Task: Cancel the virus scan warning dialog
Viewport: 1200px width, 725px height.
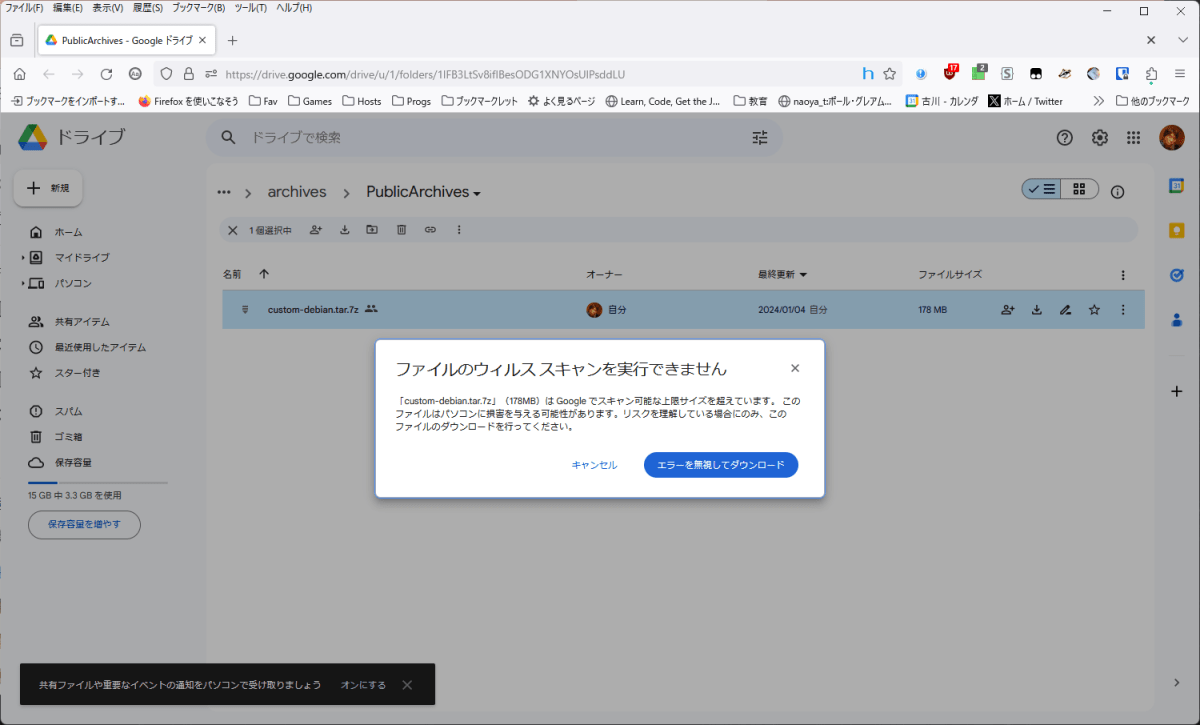Action: tap(594, 464)
